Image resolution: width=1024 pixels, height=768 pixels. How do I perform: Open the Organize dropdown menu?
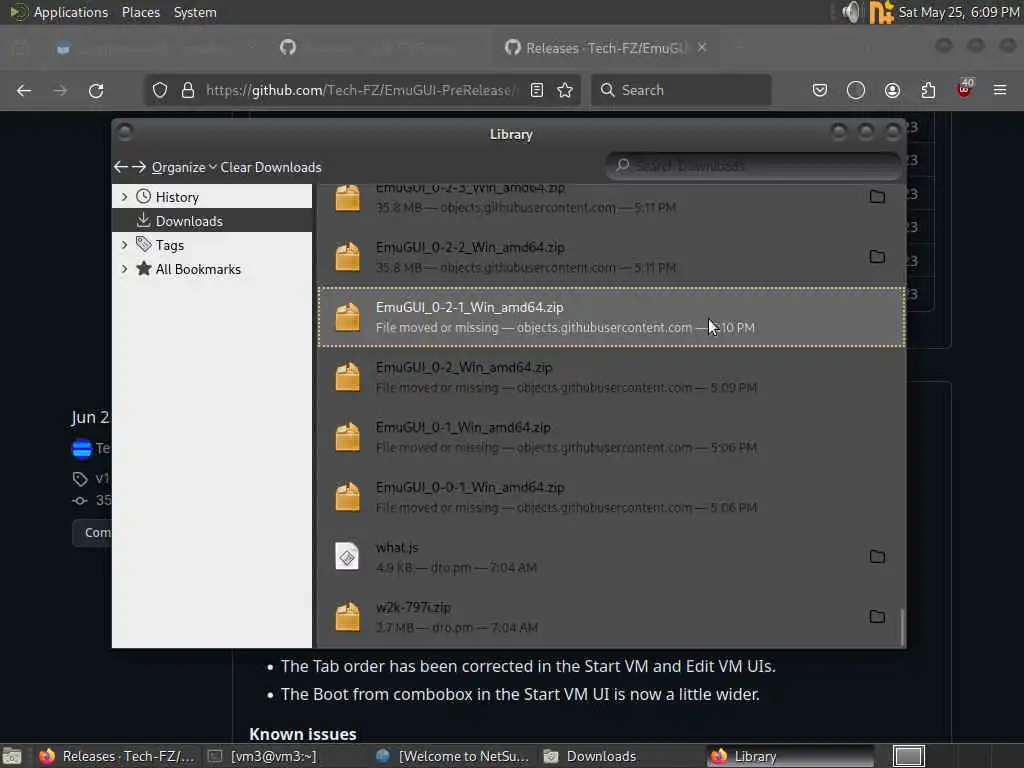tap(184, 167)
